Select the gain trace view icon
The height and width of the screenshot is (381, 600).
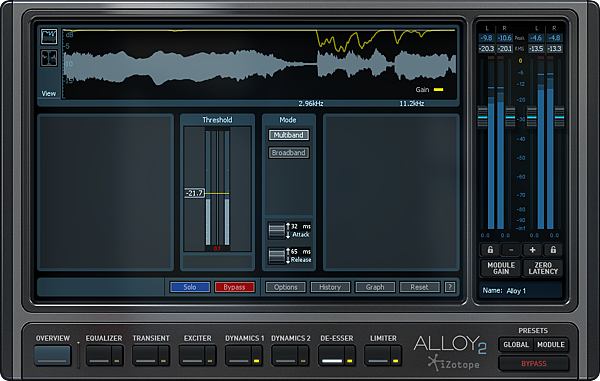tap(49, 37)
